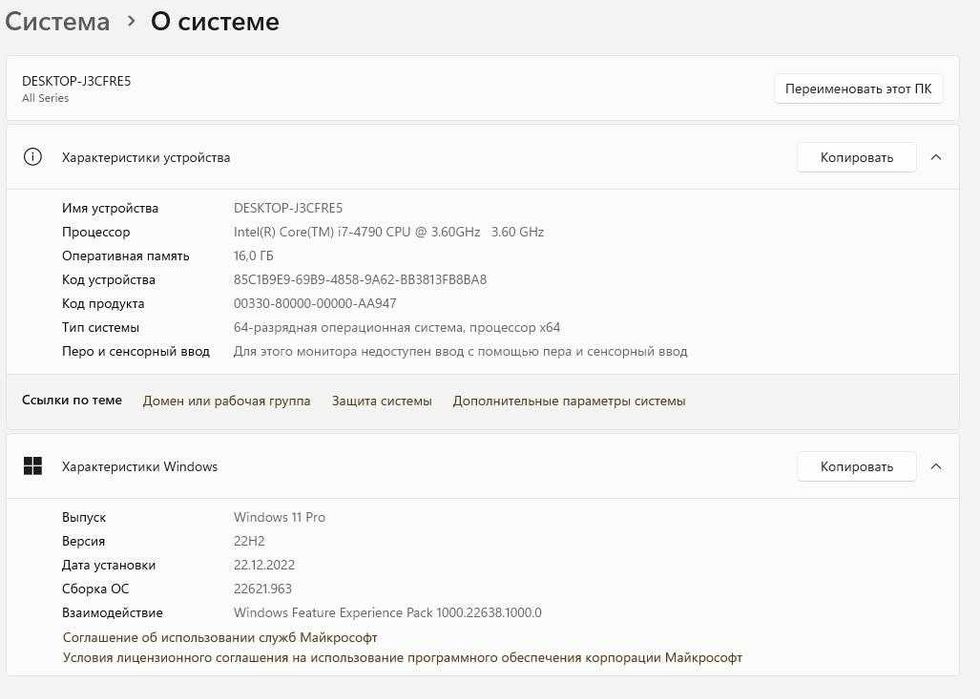
Task: Copy Windows specifications with Копировать button
Action: 856,466
